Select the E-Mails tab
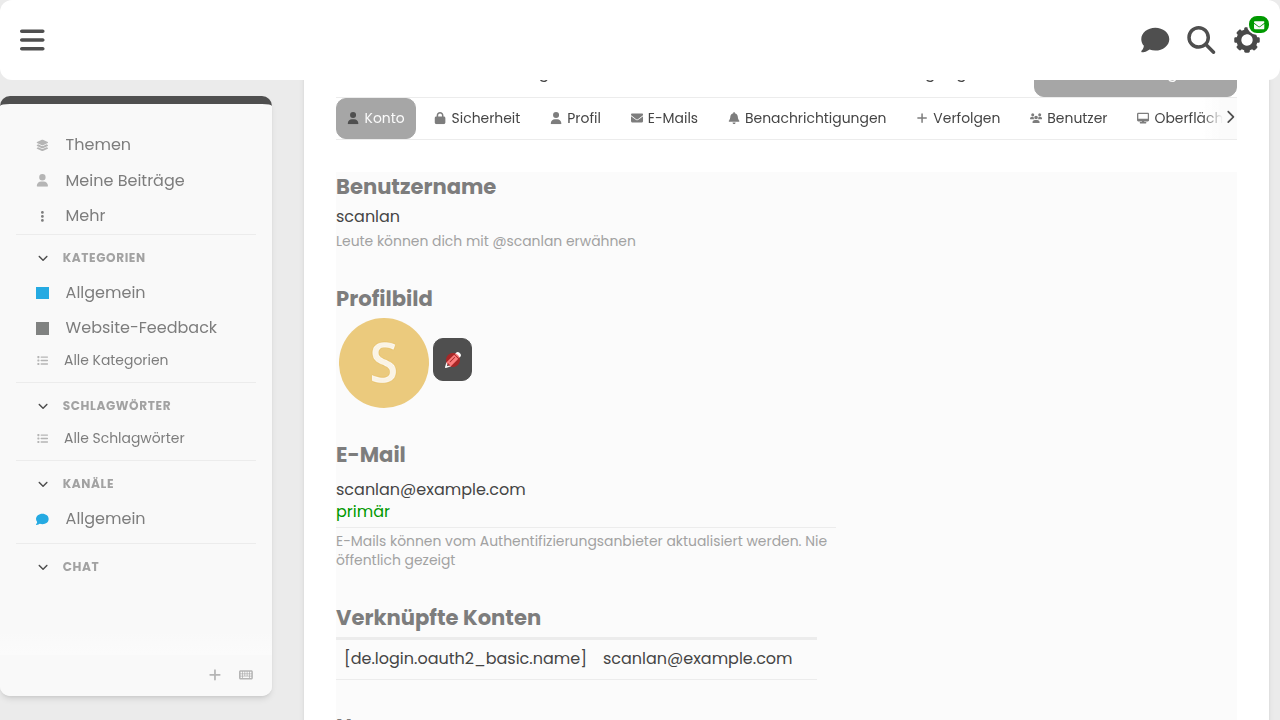Image resolution: width=1280 pixels, height=720 pixels. (664, 118)
